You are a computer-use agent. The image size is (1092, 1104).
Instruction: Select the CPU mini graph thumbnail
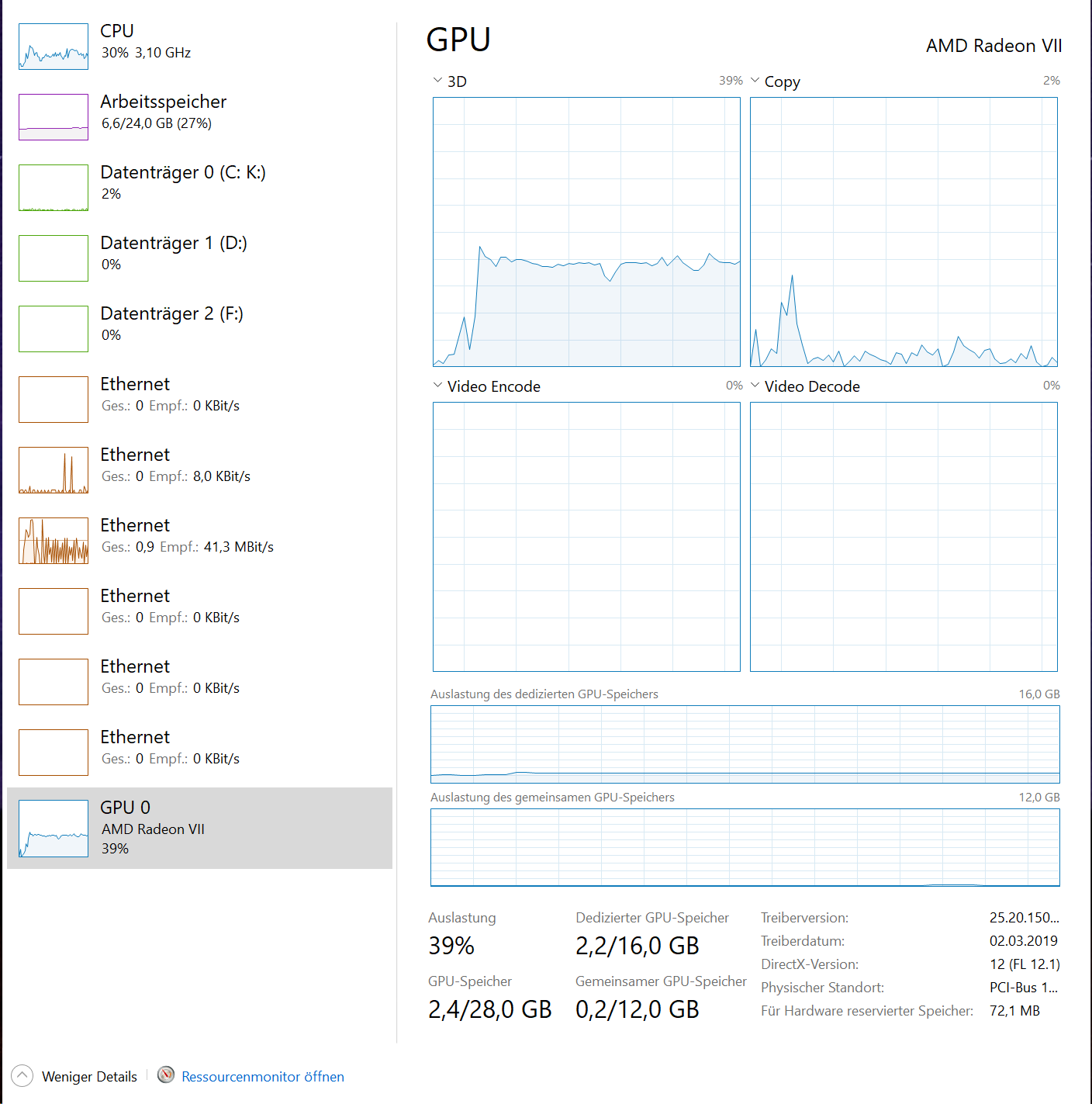(54, 47)
